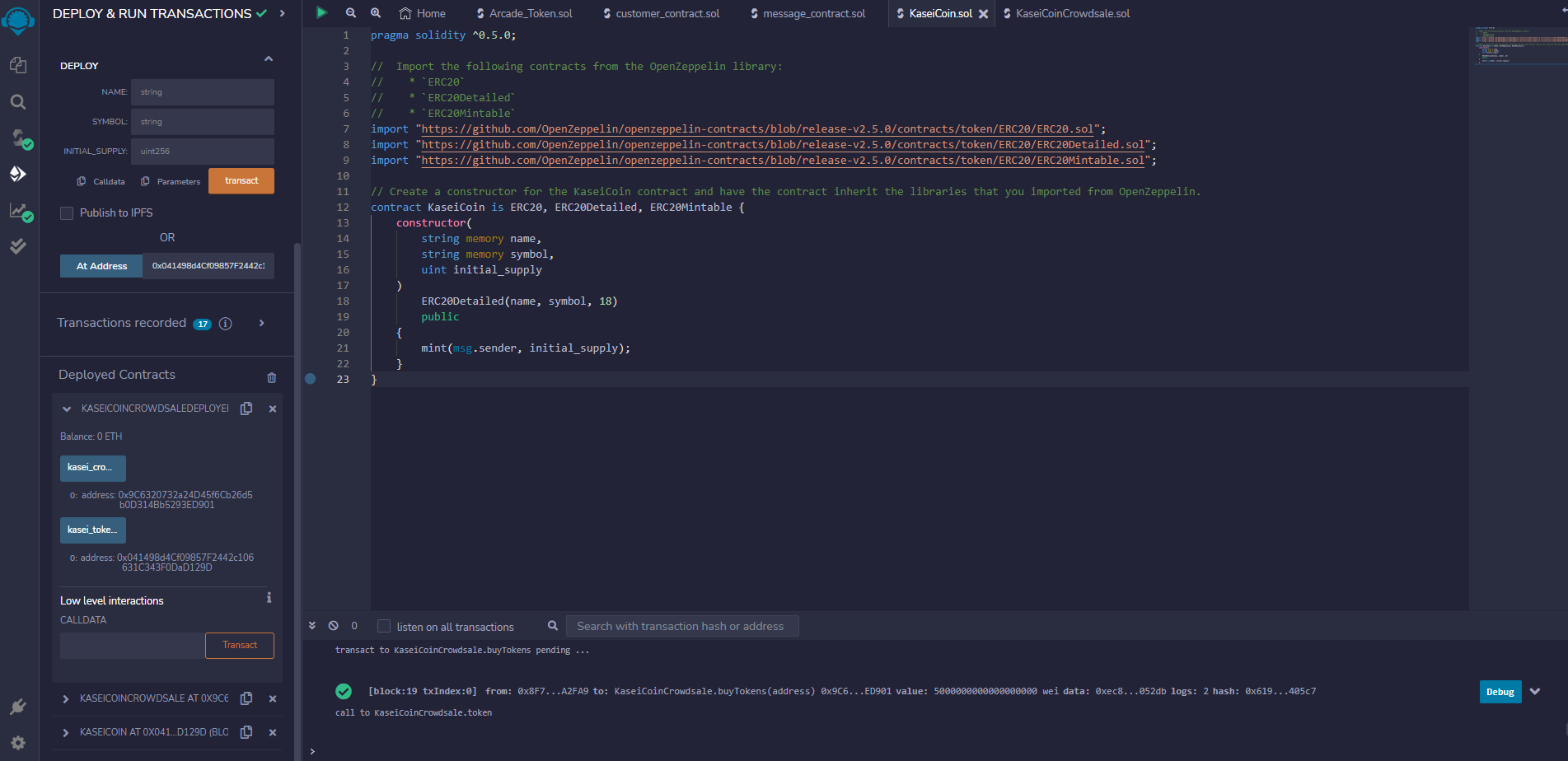This screenshot has height=761, width=1568.
Task: Zoom in the editor font
Action: pyautogui.click(x=376, y=13)
